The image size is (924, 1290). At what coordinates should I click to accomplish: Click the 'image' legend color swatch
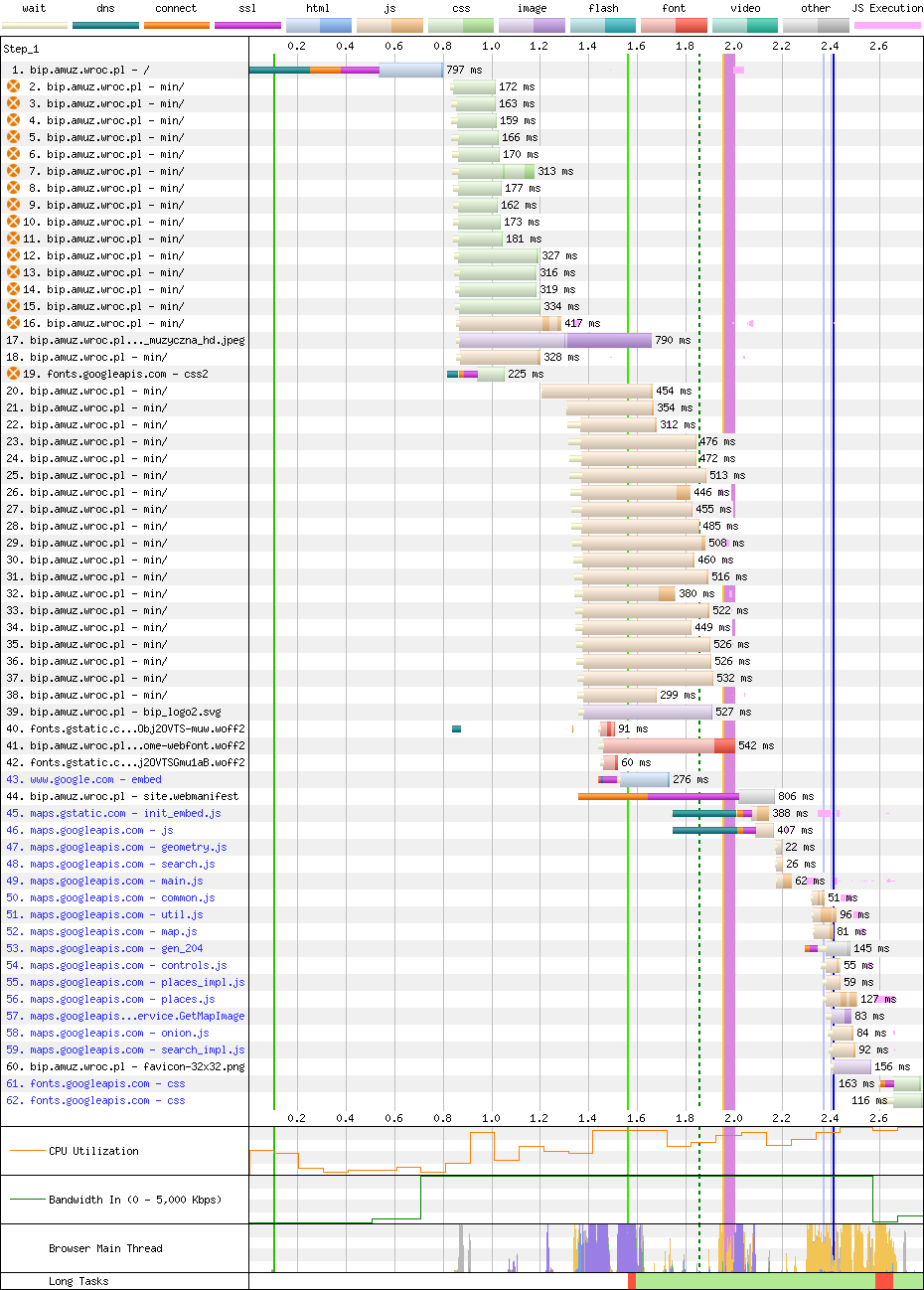pyautogui.click(x=532, y=25)
